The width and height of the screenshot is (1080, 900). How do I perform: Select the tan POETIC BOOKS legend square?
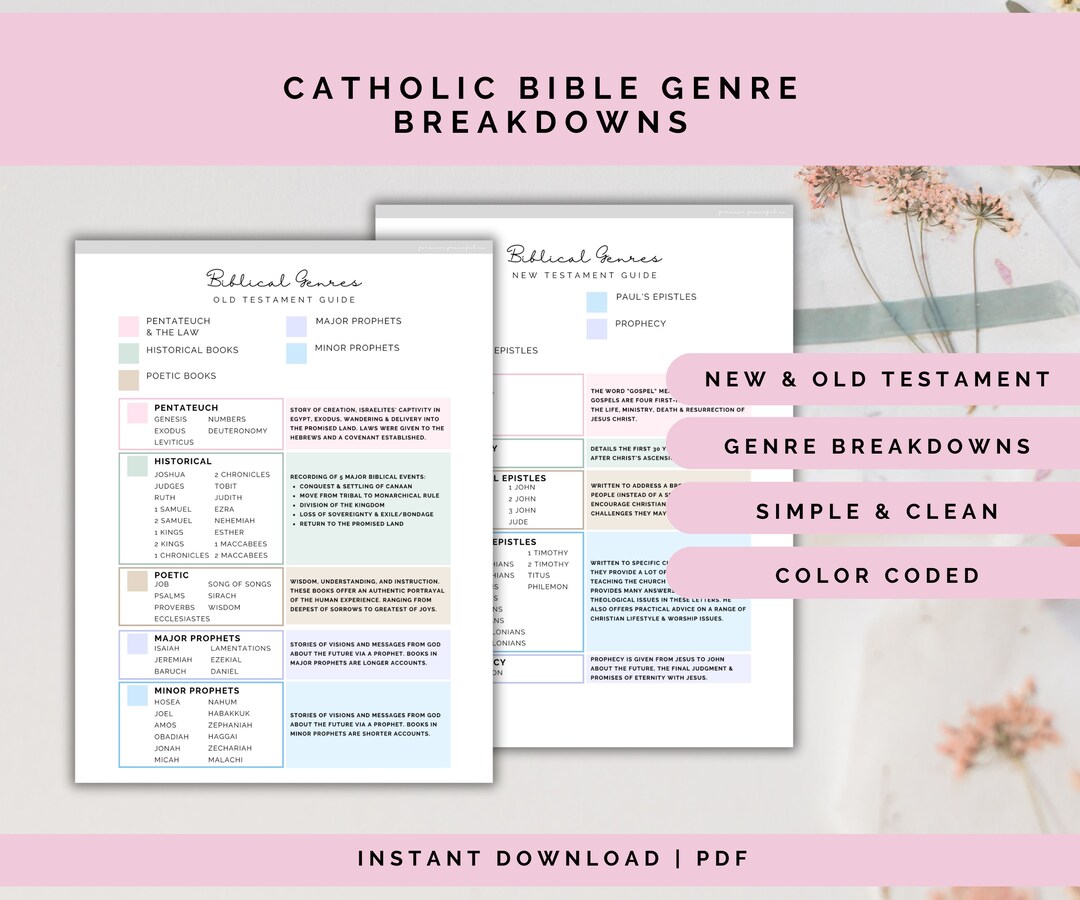pyautogui.click(x=128, y=377)
